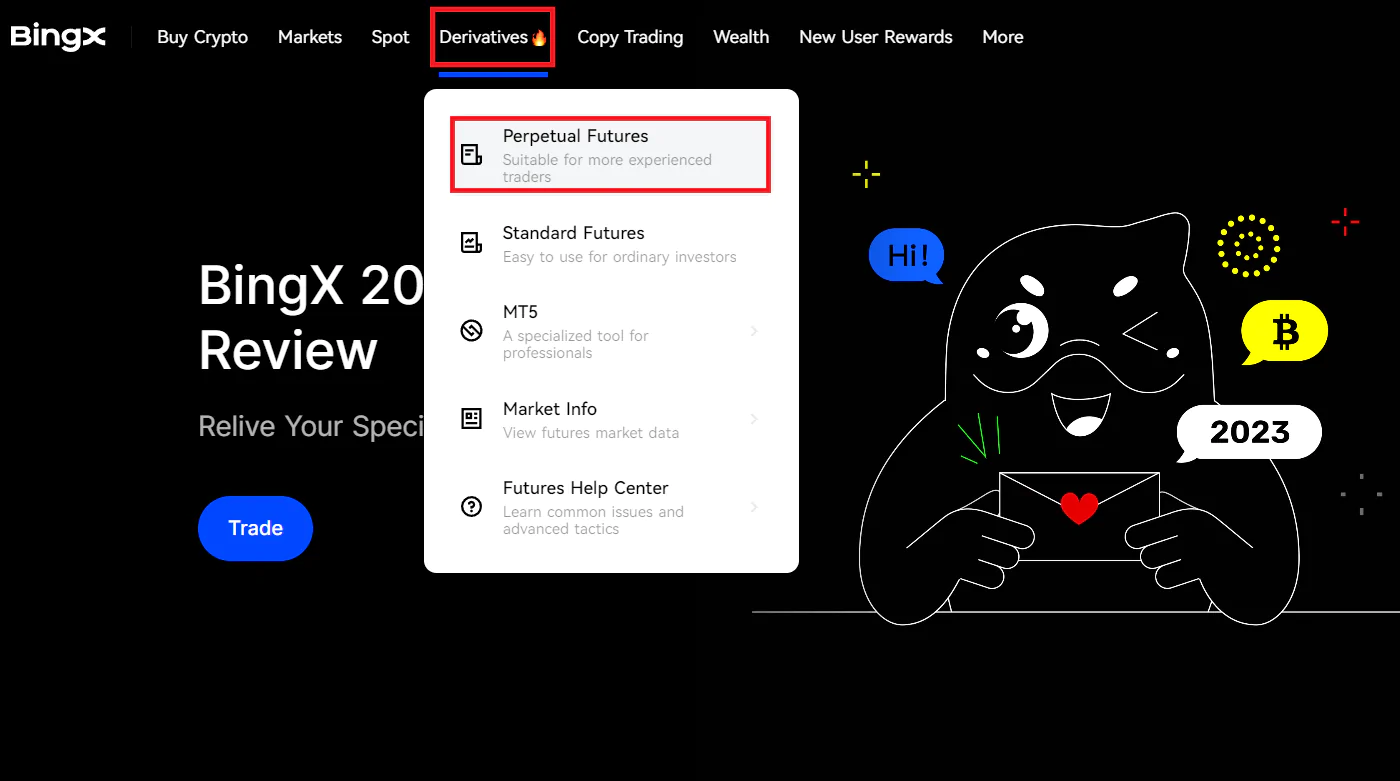Open the Buy Crypto menu
Image resolution: width=1400 pixels, height=781 pixels.
[x=203, y=37]
